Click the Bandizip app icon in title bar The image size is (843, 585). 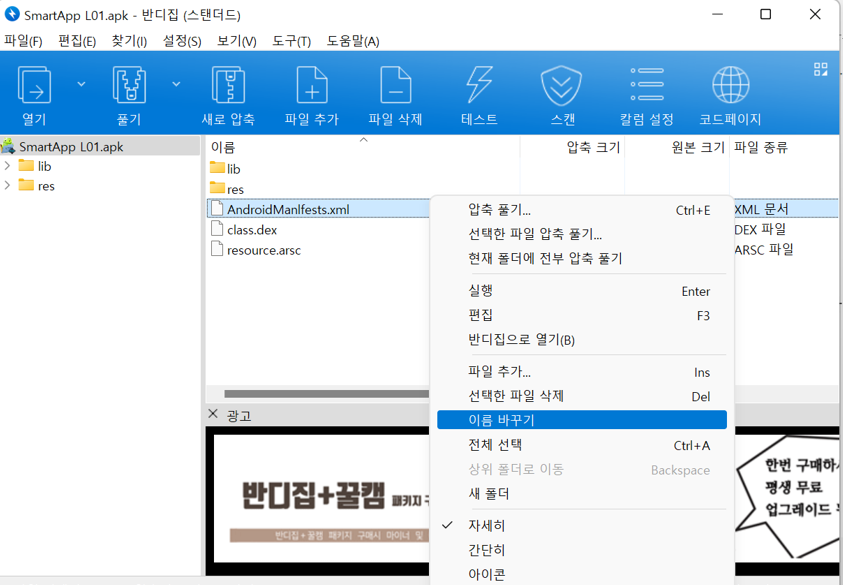point(11,14)
